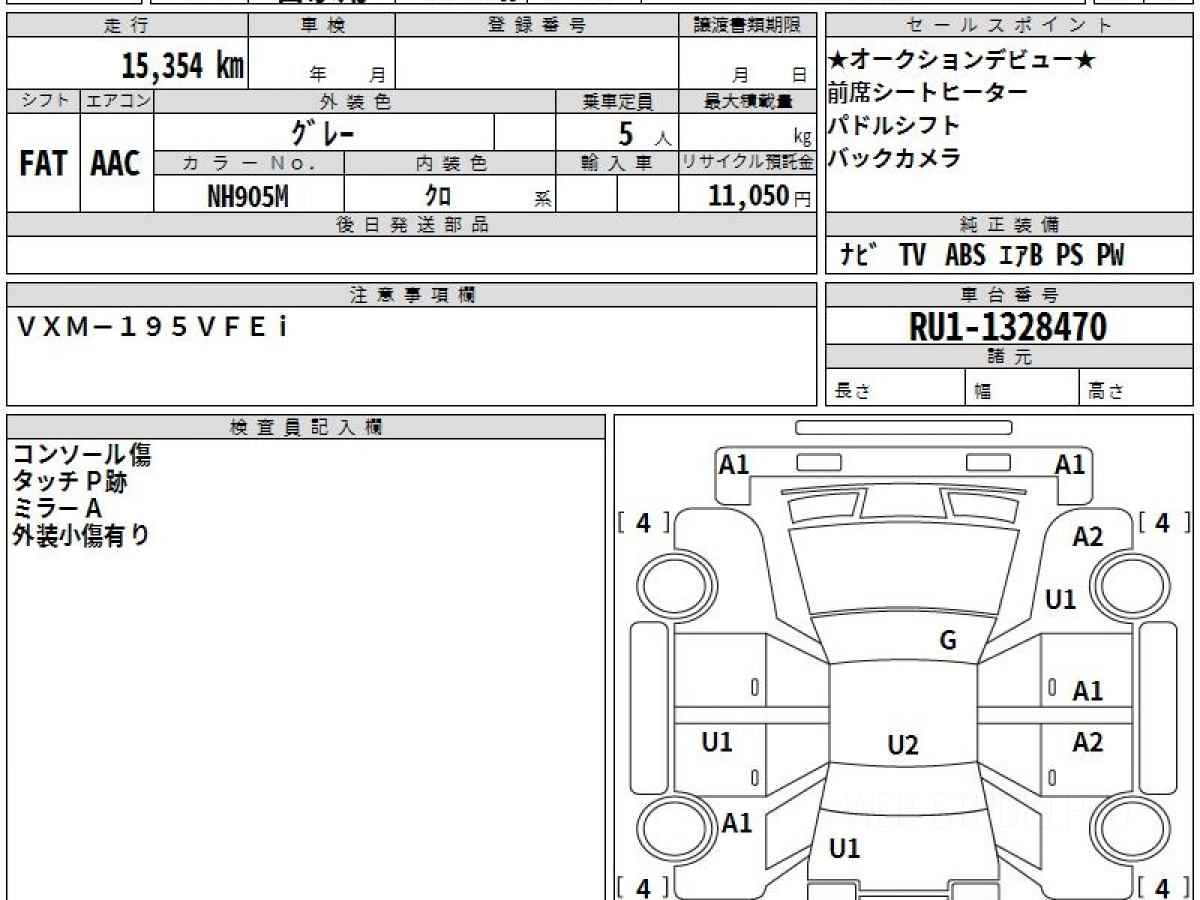Click the seating capacity 5 人
The image size is (1200, 900).
coord(645,133)
